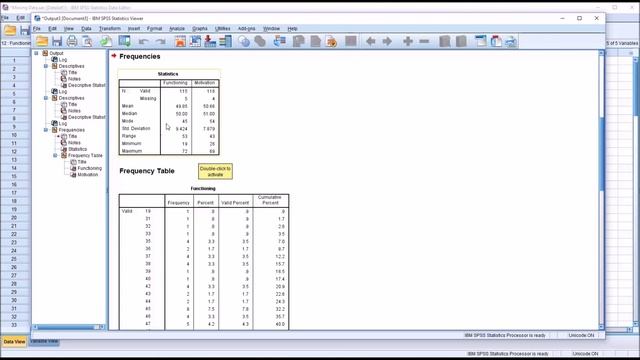Select Last Output toolbar icon
Viewport: 640px width, 360px height.
point(280,41)
